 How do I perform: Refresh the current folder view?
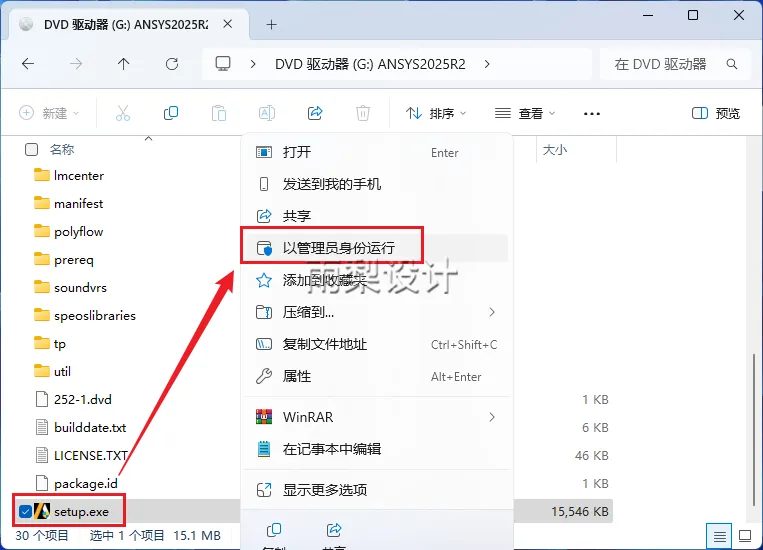[172, 64]
